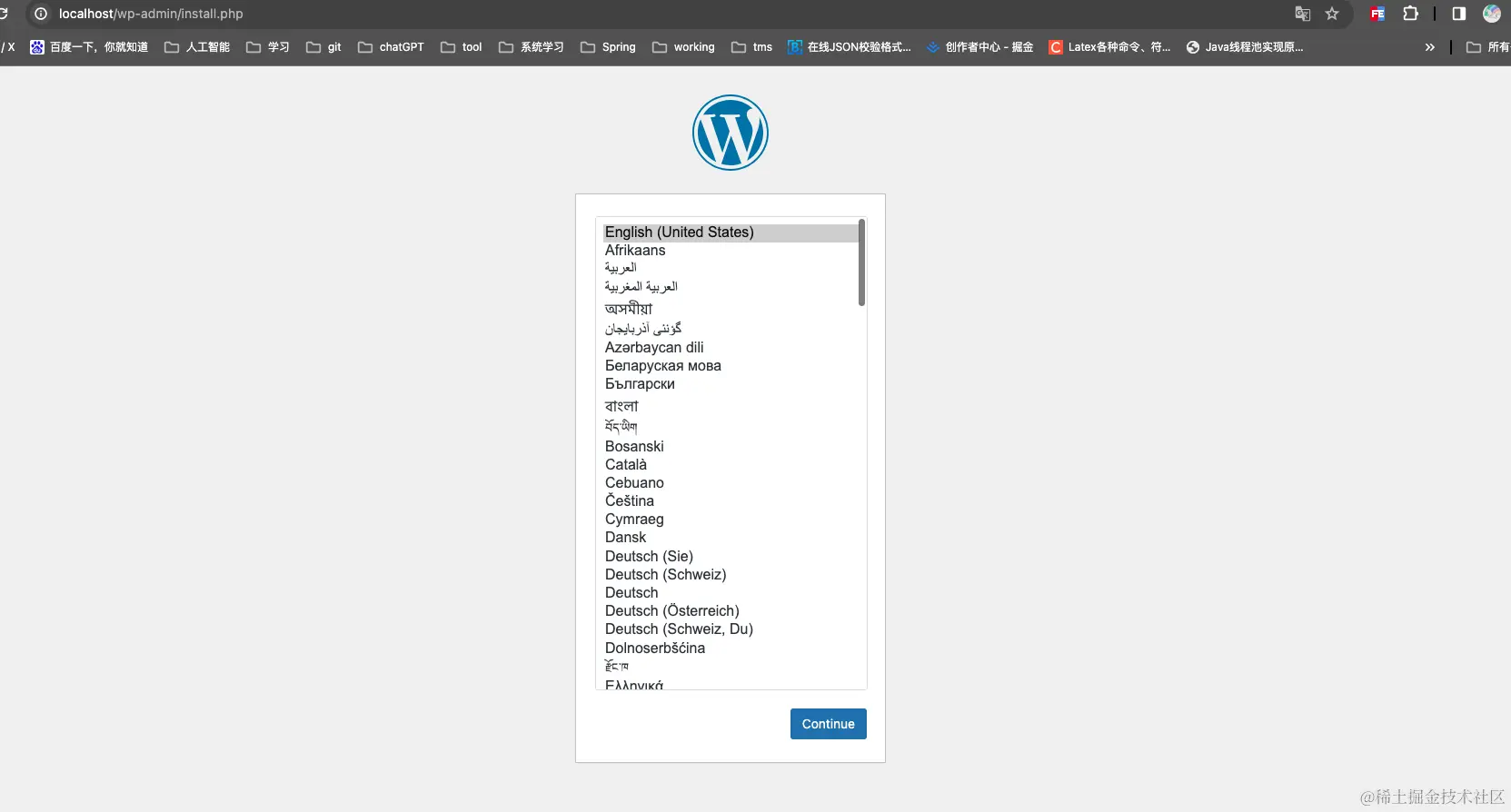The height and width of the screenshot is (812, 1511).
Task: Select Bosanski in the language list
Action: click(731, 447)
